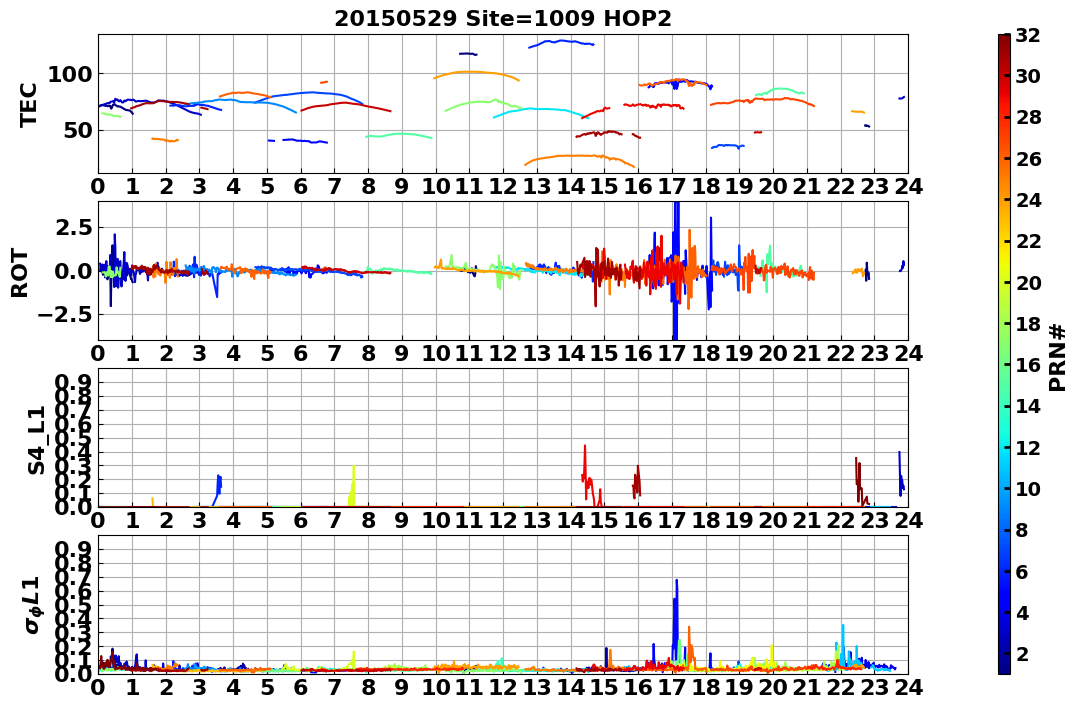Click the blue S4_L1 peak near hour 3.5
1077x709 pixels.
[x=218, y=488]
